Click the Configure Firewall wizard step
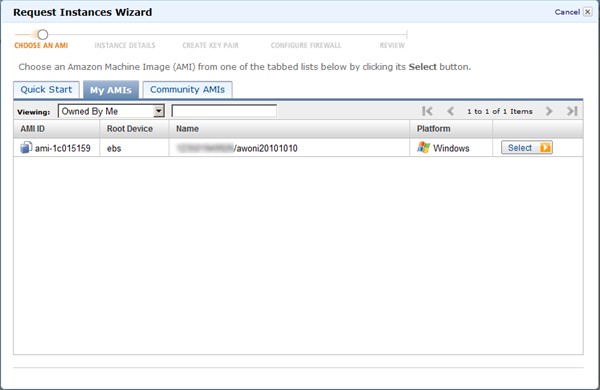This screenshot has width=600, height=390. tap(306, 45)
